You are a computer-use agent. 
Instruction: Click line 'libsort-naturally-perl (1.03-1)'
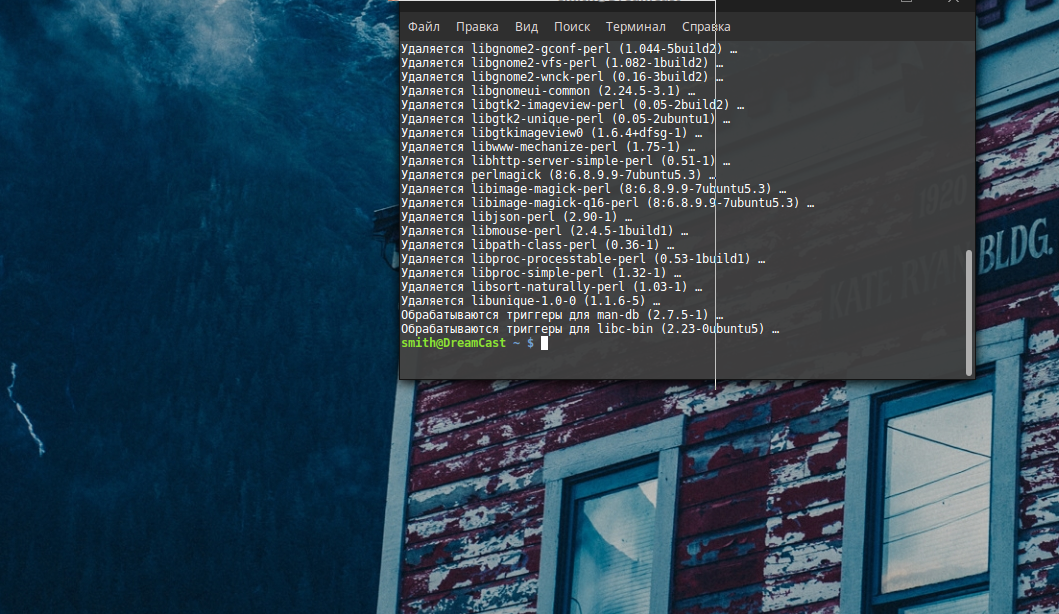(551, 287)
